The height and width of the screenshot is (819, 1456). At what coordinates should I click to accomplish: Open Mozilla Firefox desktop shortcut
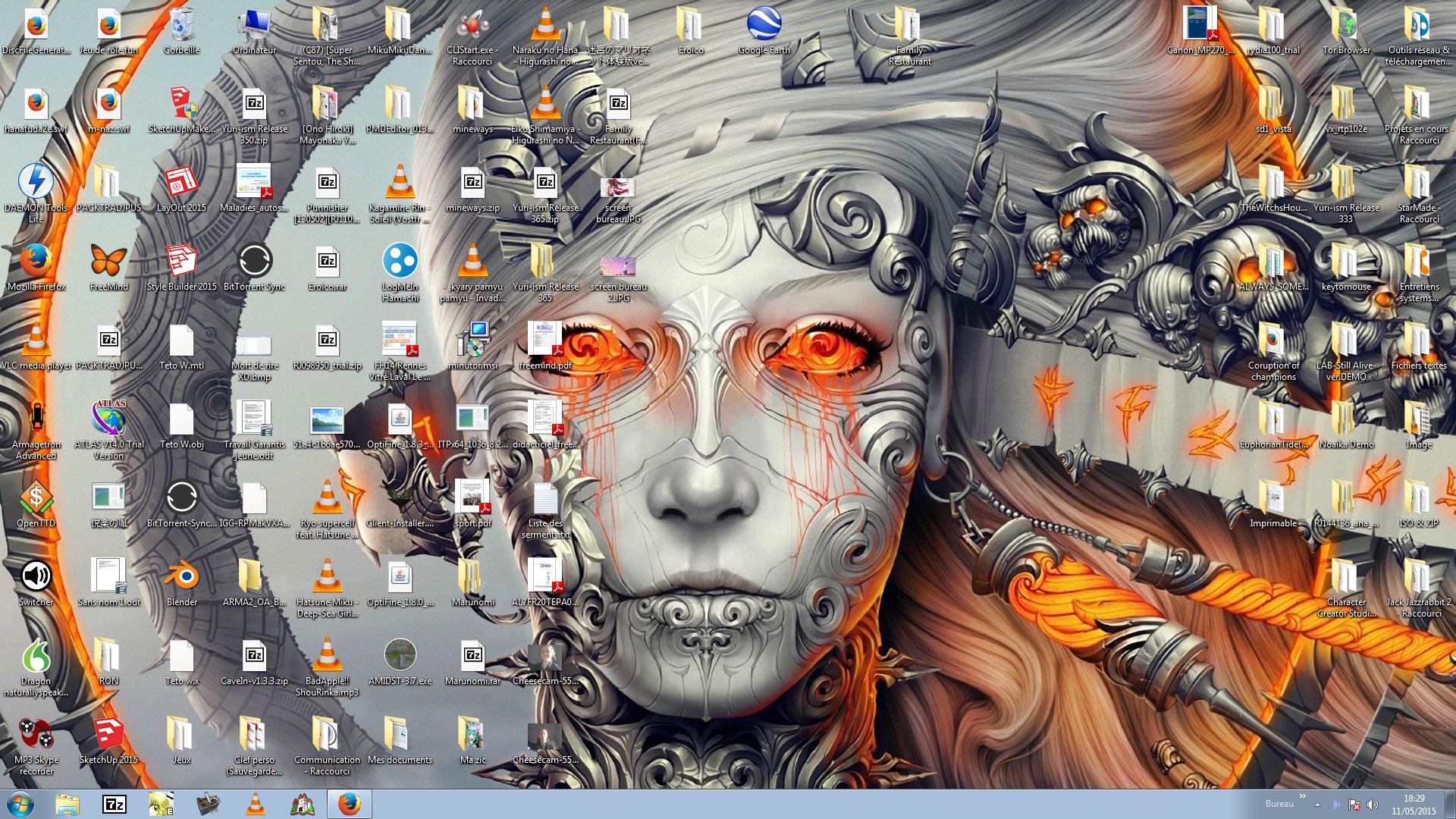(36, 267)
